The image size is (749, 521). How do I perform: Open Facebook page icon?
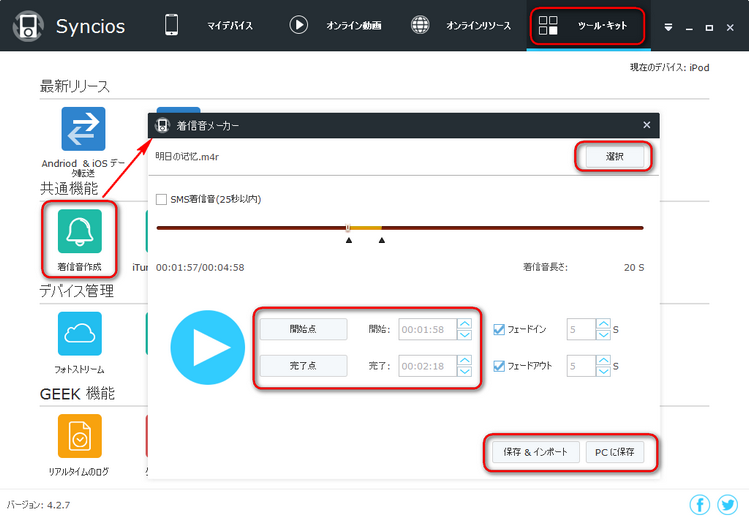700,504
